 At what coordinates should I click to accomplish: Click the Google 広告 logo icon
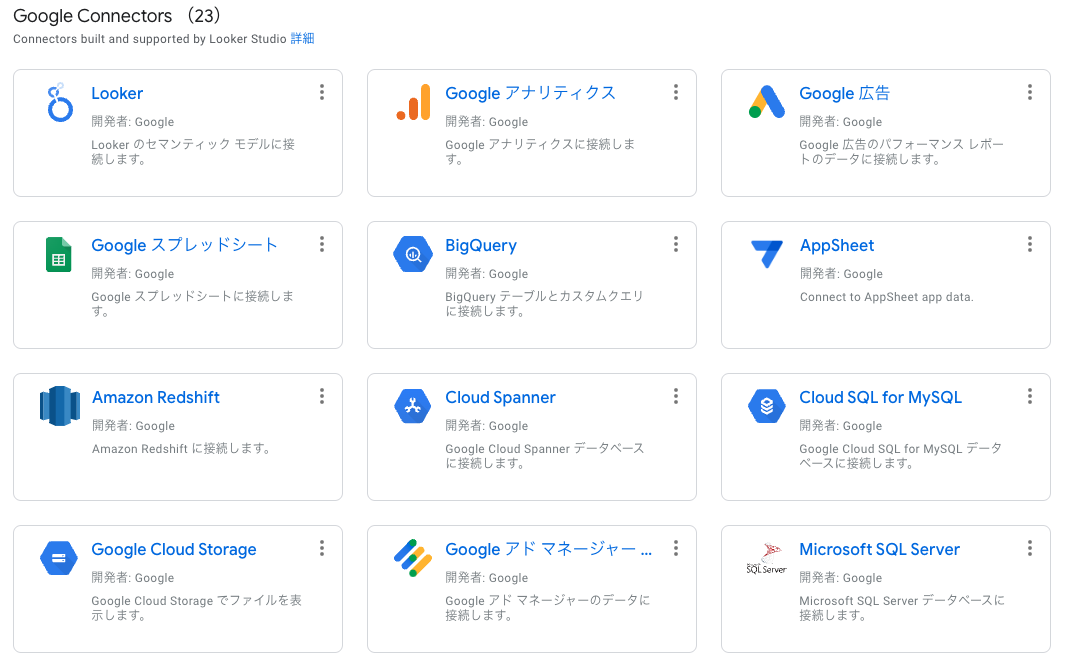point(766,102)
